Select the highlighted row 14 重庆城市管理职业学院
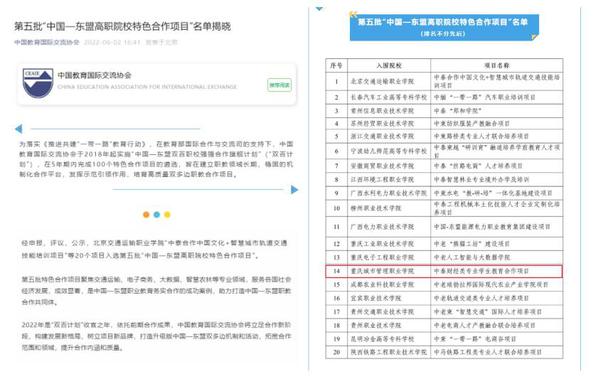The height and width of the screenshot is (384, 598). 444,271
